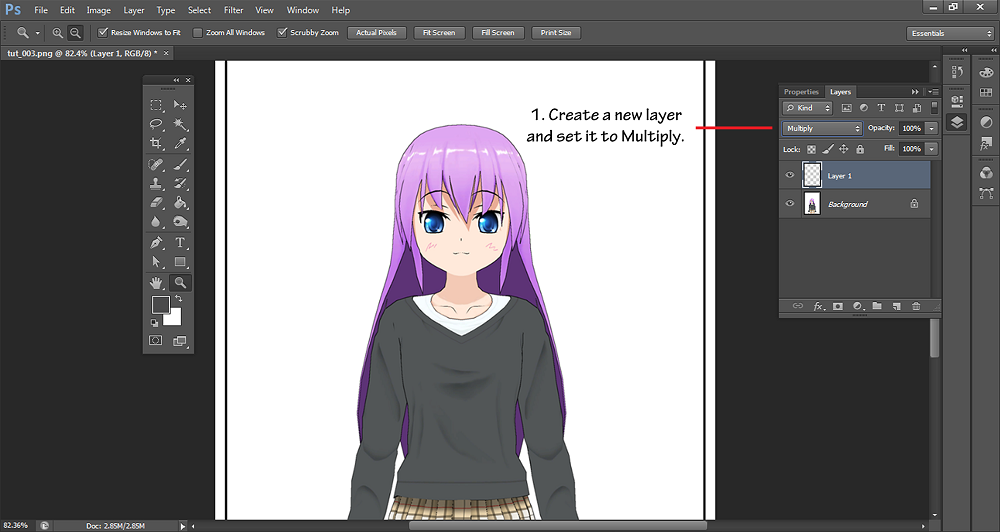1000x532 pixels.
Task: Toggle lock position
Action: [844, 149]
